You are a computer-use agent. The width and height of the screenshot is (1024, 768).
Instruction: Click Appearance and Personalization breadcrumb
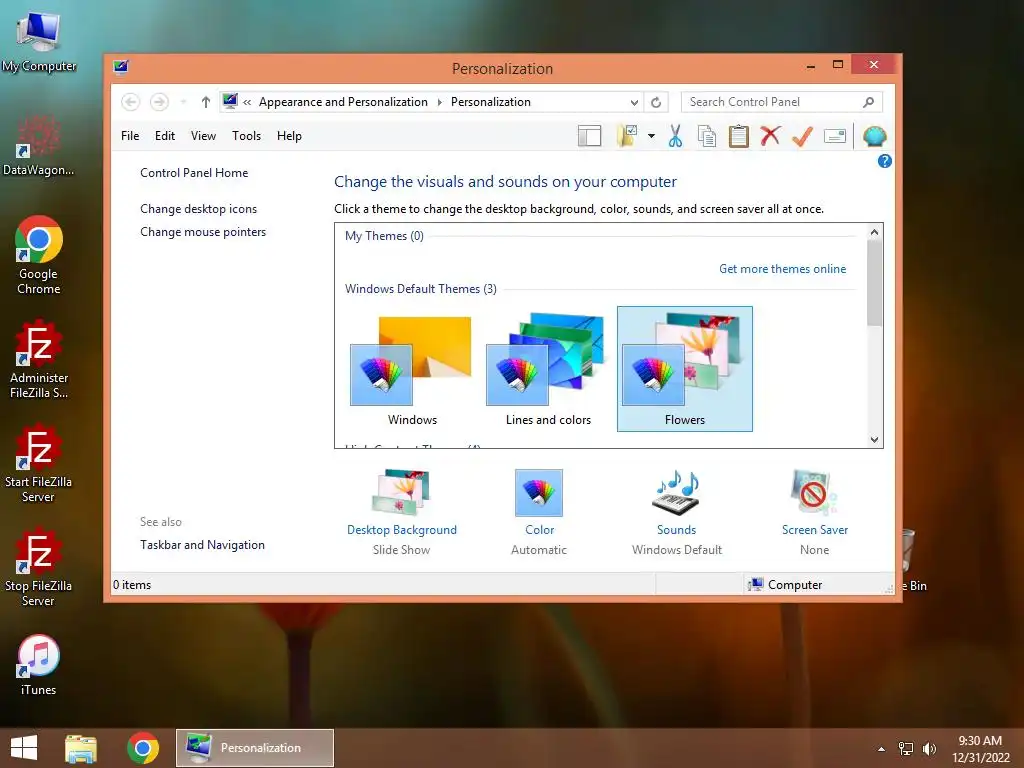click(x=343, y=102)
